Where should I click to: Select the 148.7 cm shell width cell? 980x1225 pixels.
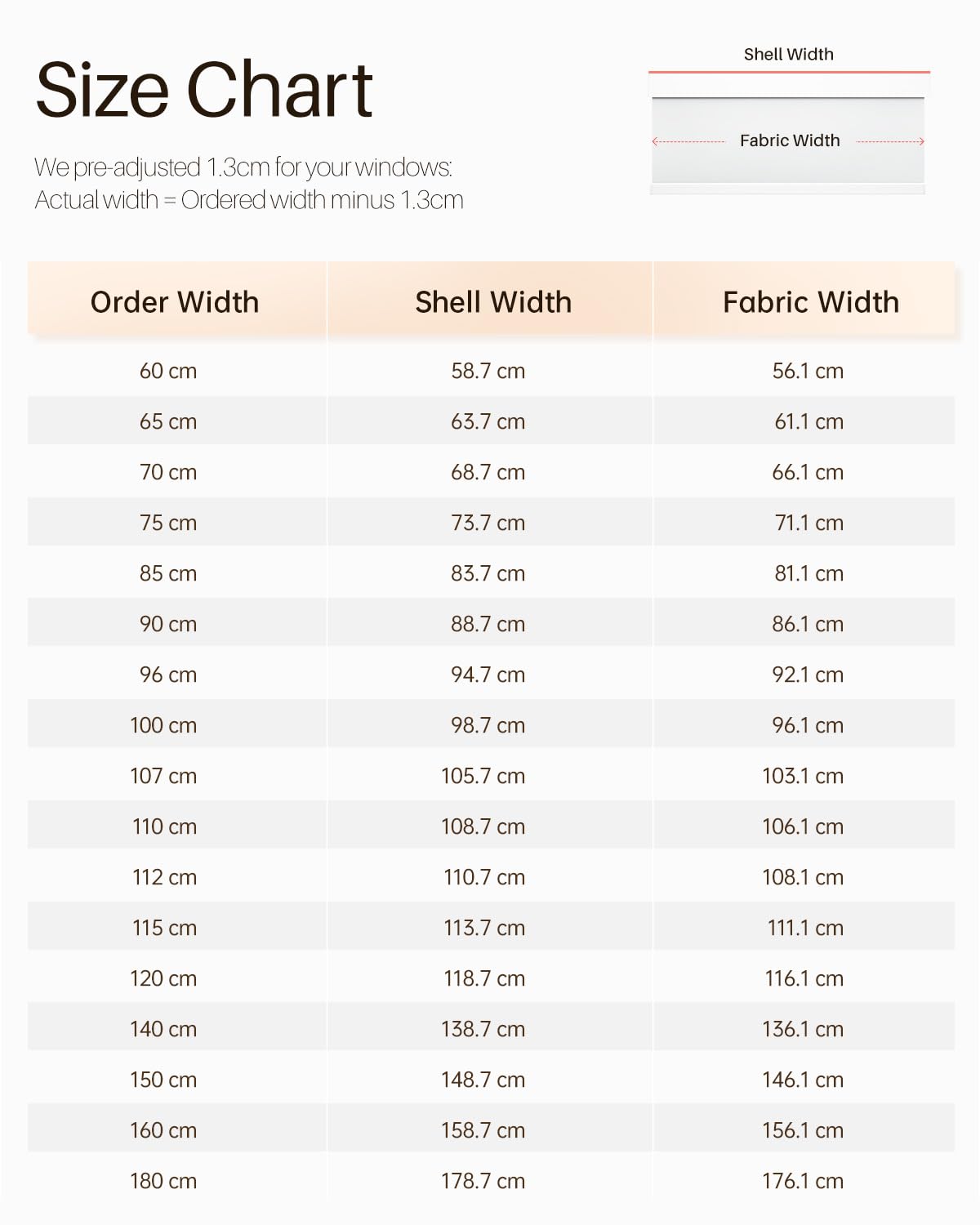[x=483, y=1080]
